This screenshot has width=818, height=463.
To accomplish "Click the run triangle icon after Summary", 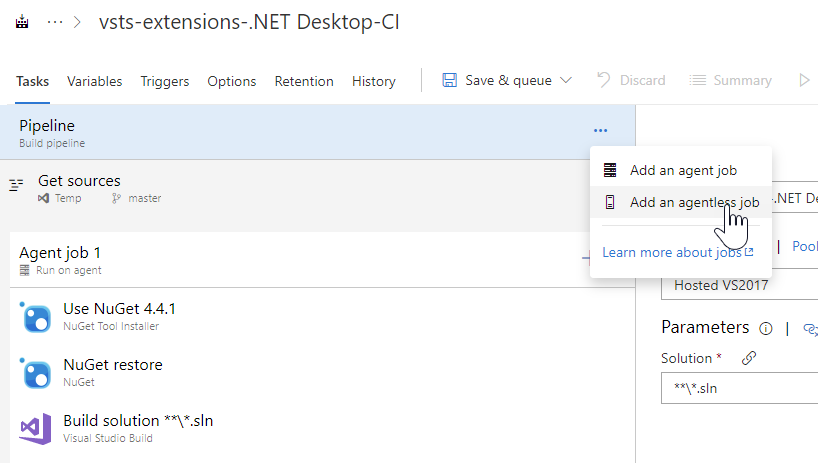I will [805, 80].
